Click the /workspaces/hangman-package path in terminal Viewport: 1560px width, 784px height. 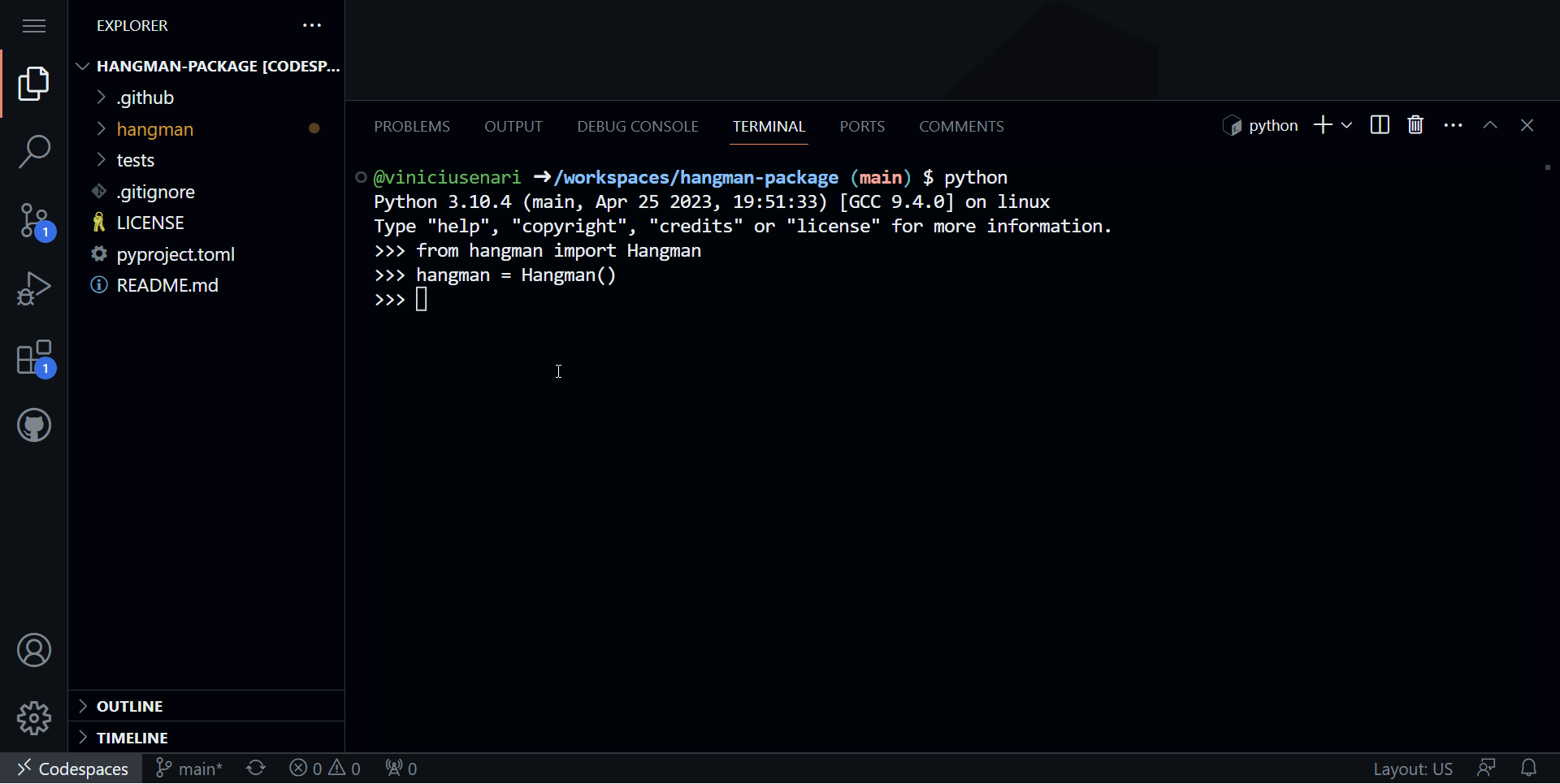[695, 177]
